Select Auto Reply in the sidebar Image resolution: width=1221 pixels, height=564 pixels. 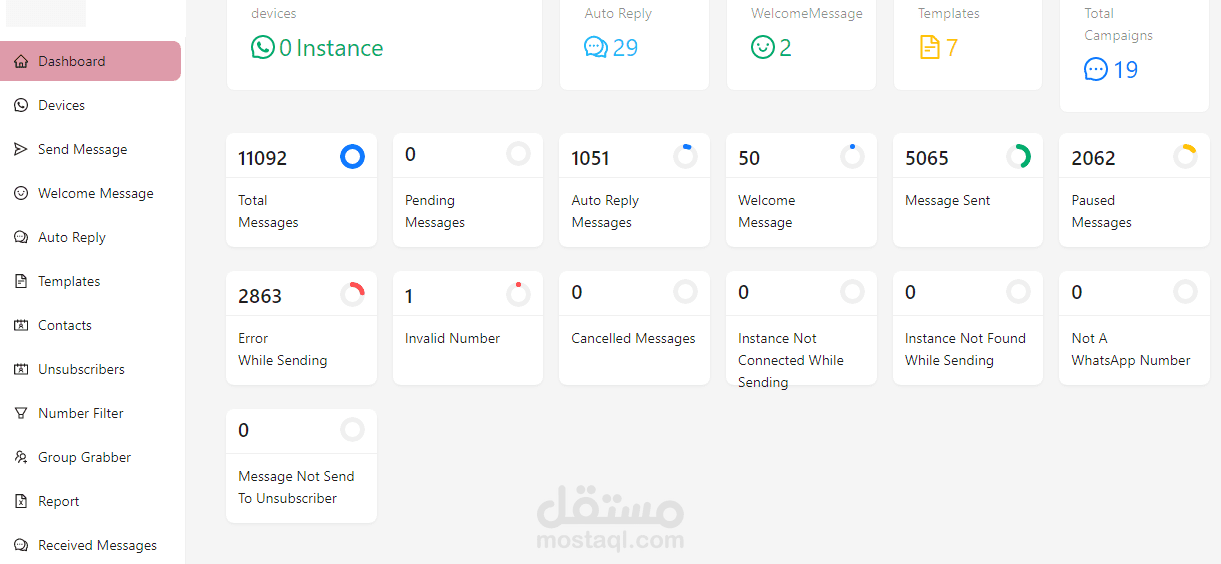(91, 237)
